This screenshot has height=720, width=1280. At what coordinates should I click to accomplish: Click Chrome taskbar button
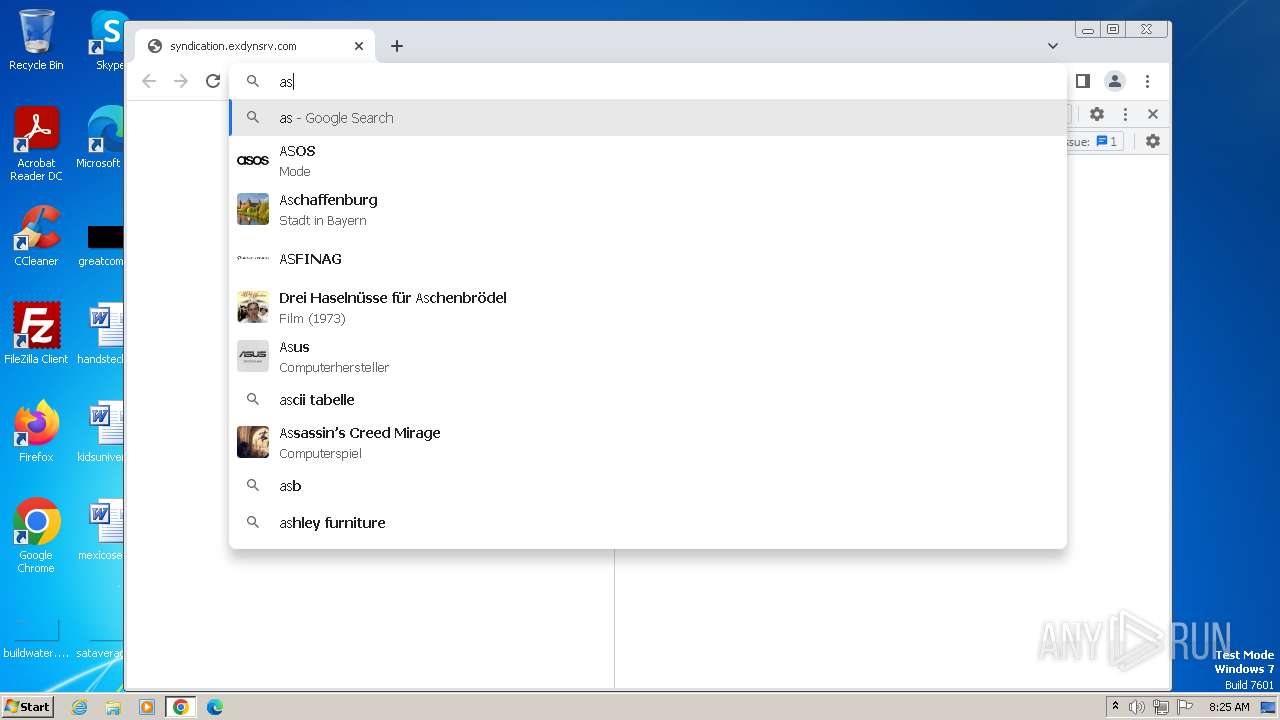181,707
